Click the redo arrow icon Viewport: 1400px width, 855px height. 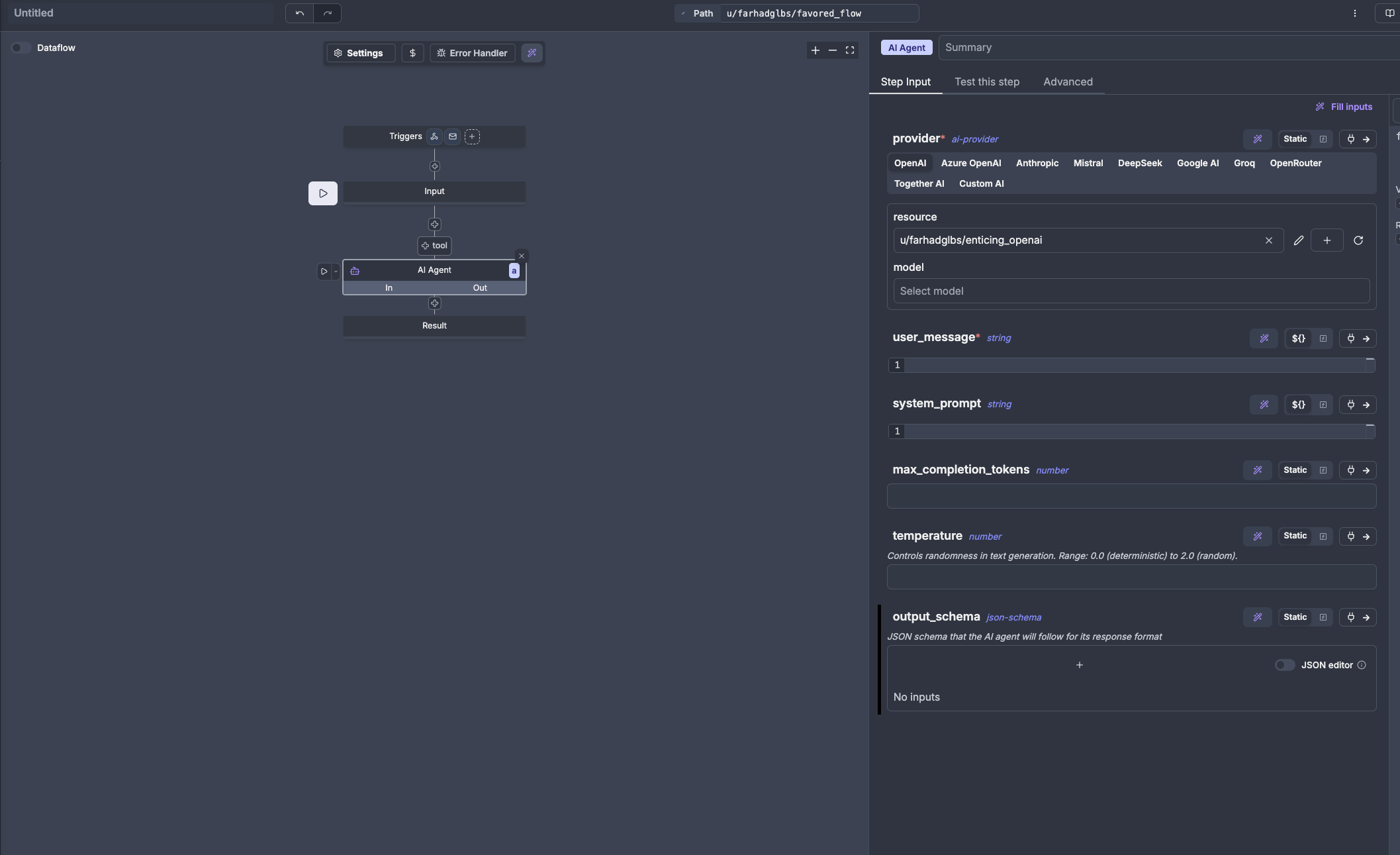[x=327, y=13]
